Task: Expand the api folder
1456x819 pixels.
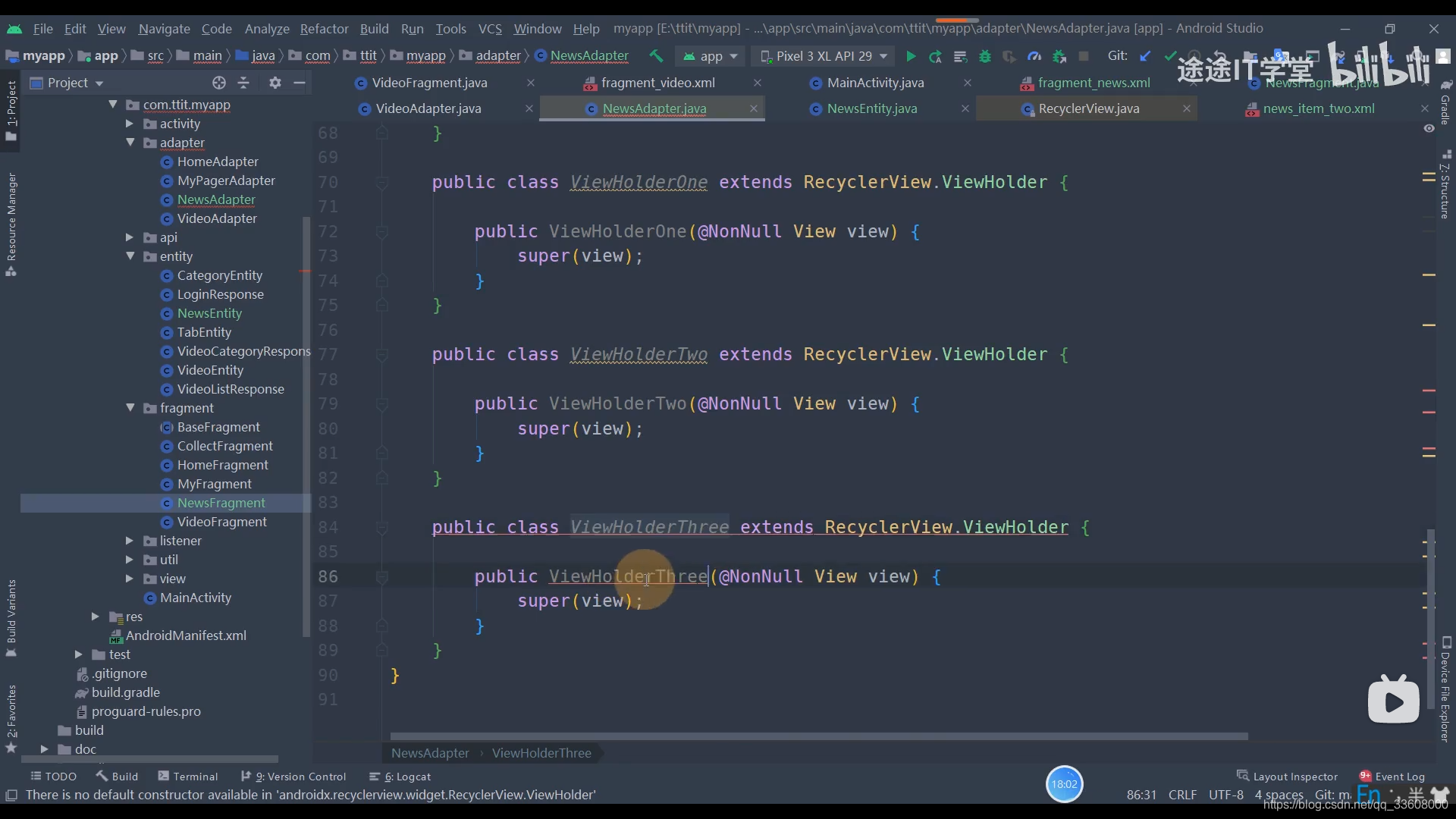Action: pos(130,237)
